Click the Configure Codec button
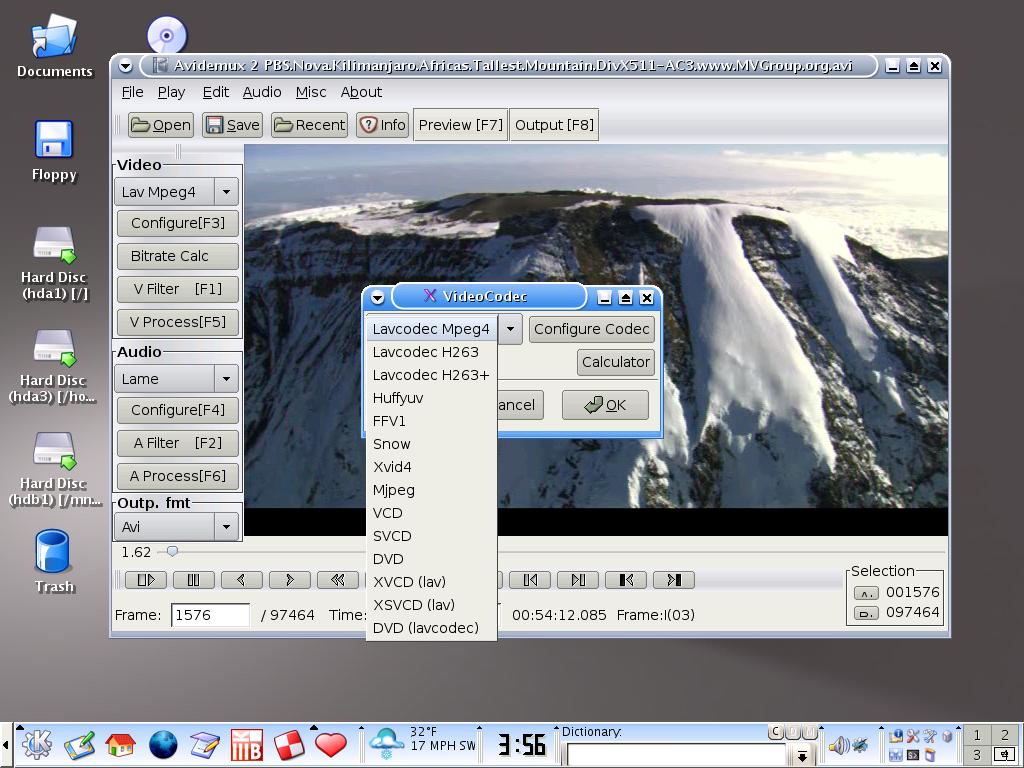Screen dimensions: 1024x768 pyautogui.click(x=591, y=329)
